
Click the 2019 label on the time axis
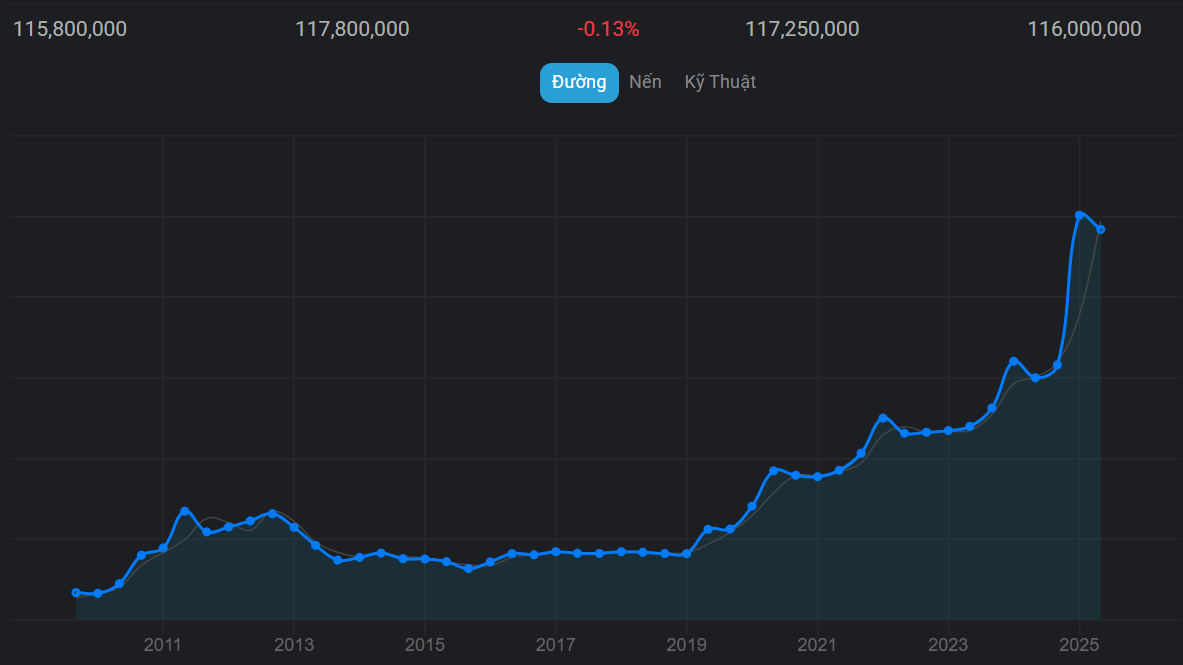click(686, 645)
